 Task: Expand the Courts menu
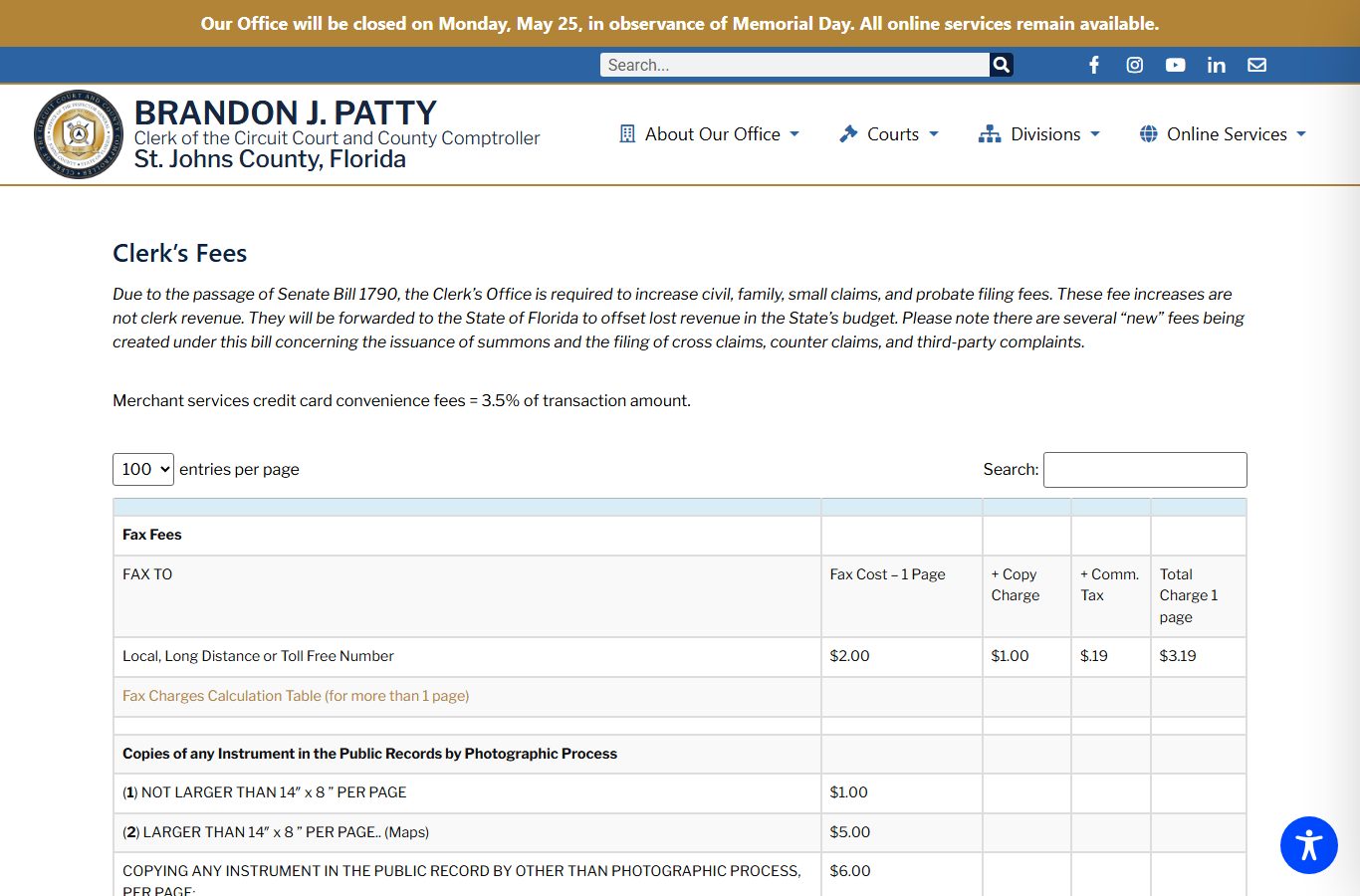[x=889, y=133]
